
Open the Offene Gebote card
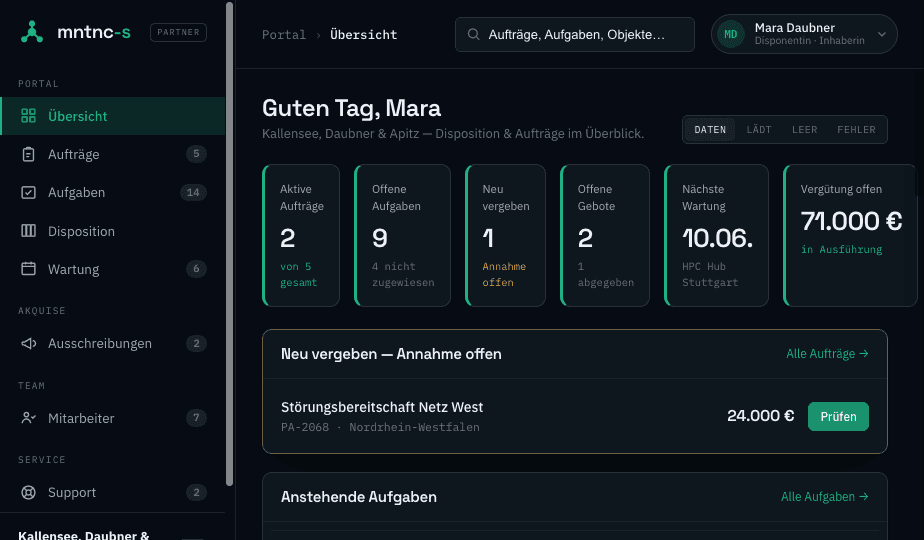click(x=605, y=235)
